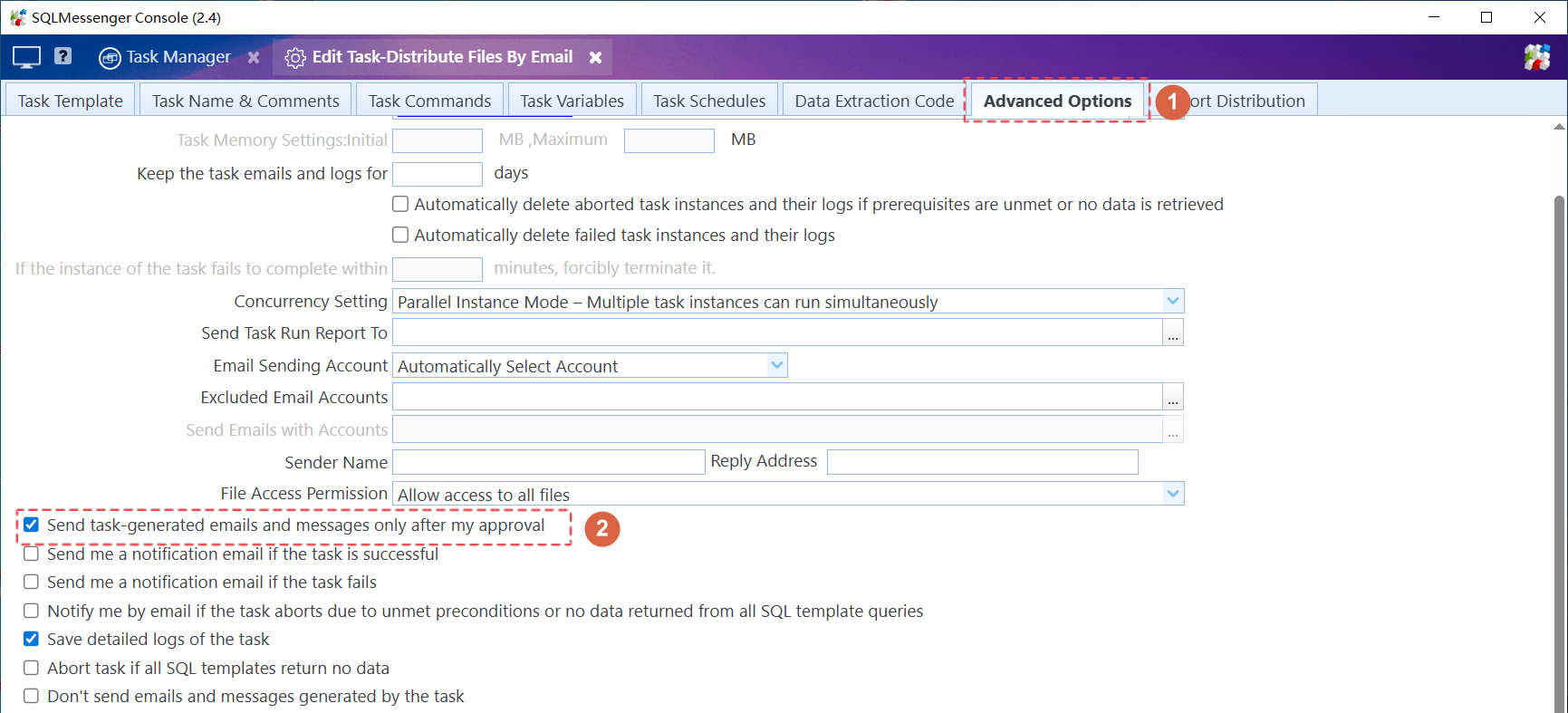
Task: Browse accounts for Excluded Email Accounts
Action: 1173,398
